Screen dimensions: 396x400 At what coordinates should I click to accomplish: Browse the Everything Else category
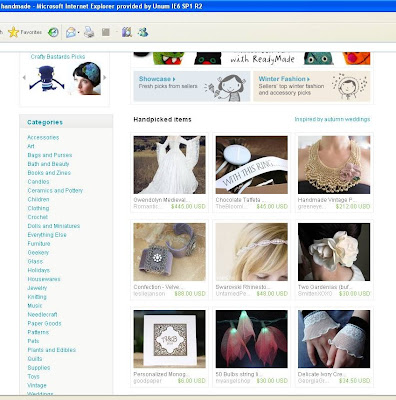click(47, 235)
